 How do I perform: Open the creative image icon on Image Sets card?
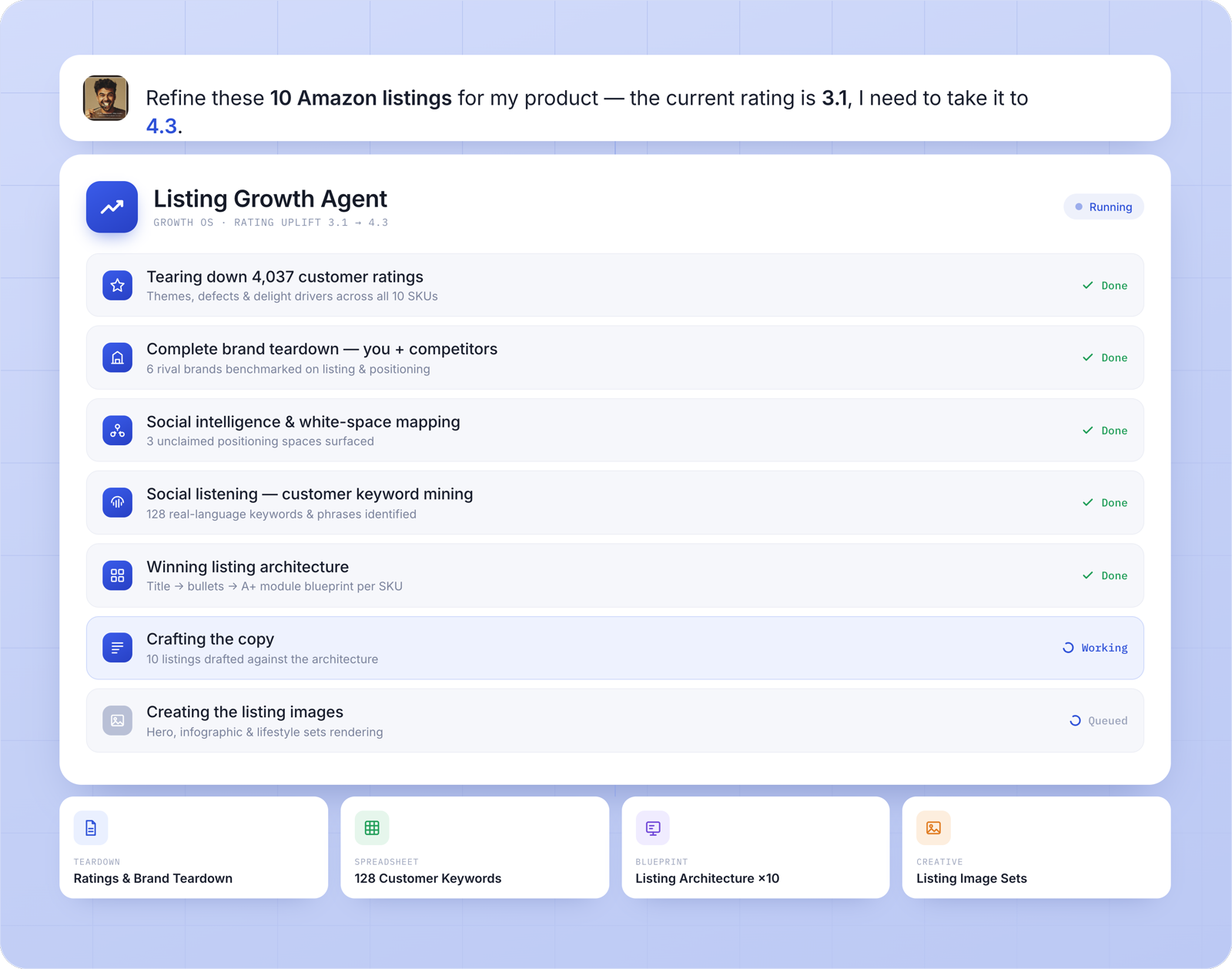(933, 828)
